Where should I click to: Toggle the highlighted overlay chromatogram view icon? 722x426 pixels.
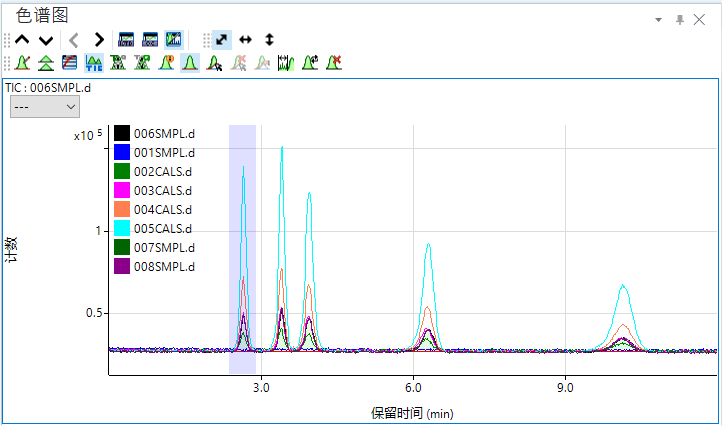point(174,40)
